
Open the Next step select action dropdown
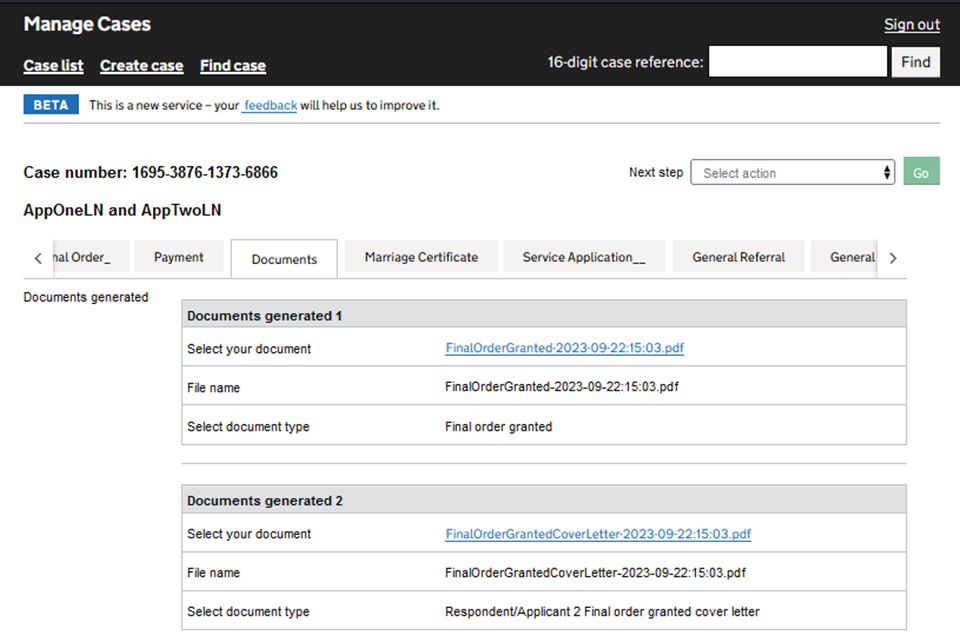pos(792,173)
